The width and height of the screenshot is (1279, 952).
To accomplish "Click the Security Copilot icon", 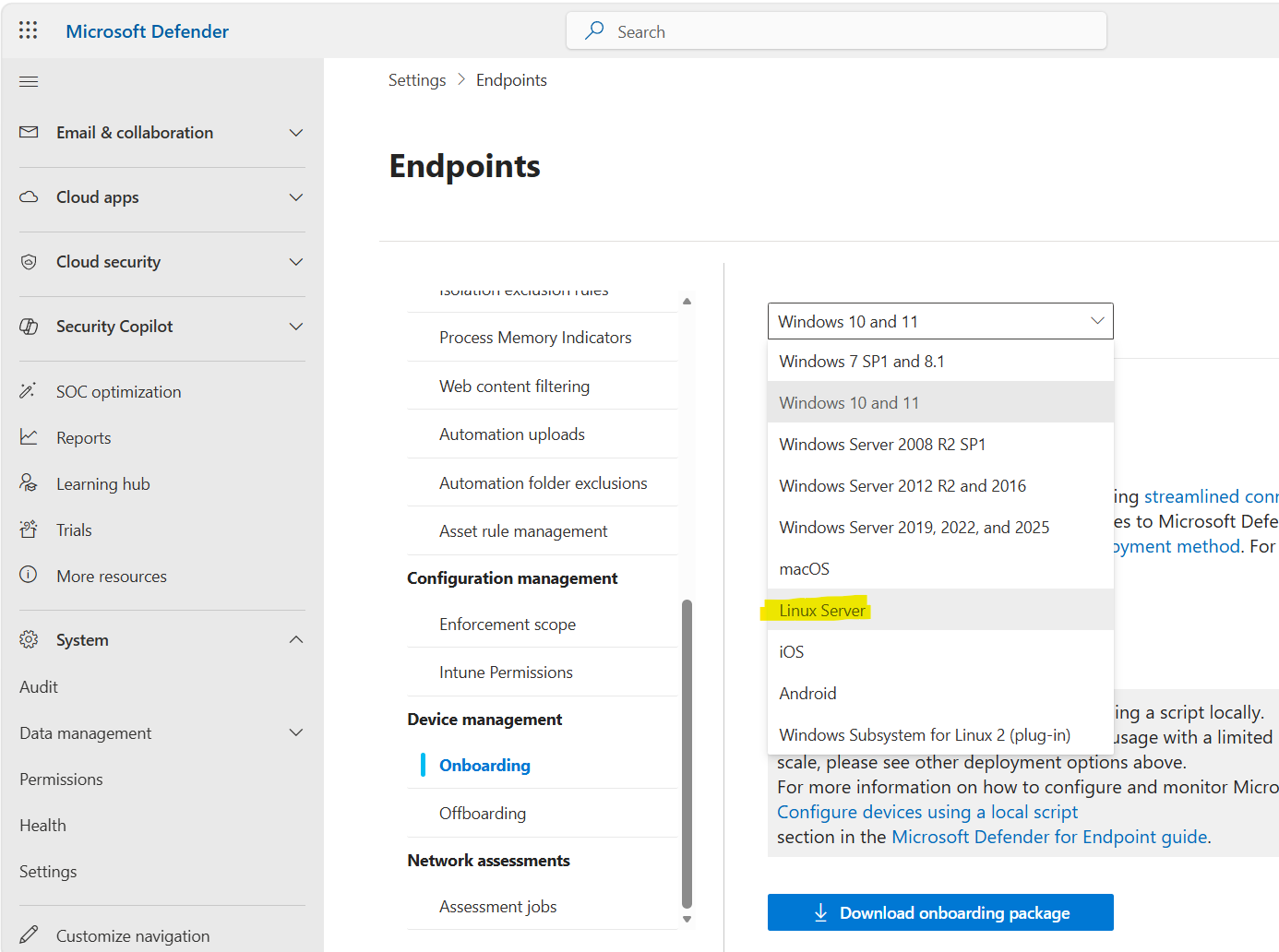I will click(x=29, y=327).
